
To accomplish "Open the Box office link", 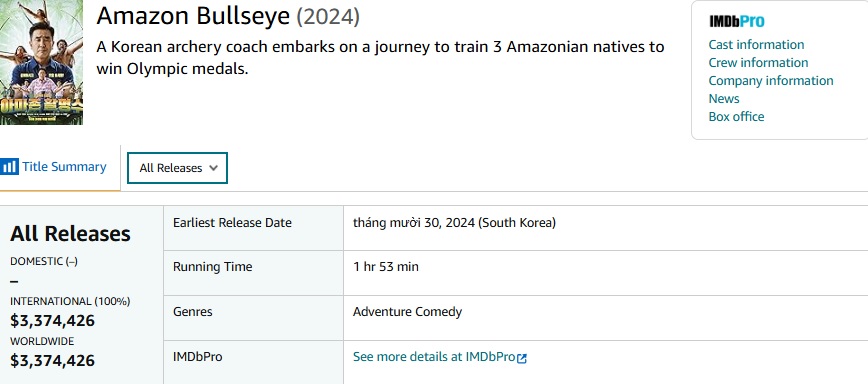I will (736, 117).
